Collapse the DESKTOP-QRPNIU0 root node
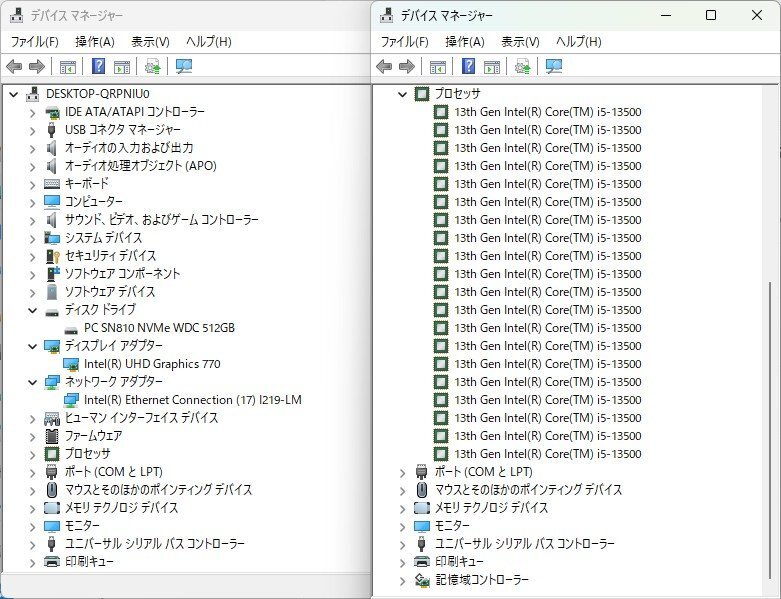The height and width of the screenshot is (599, 781). 13,94
